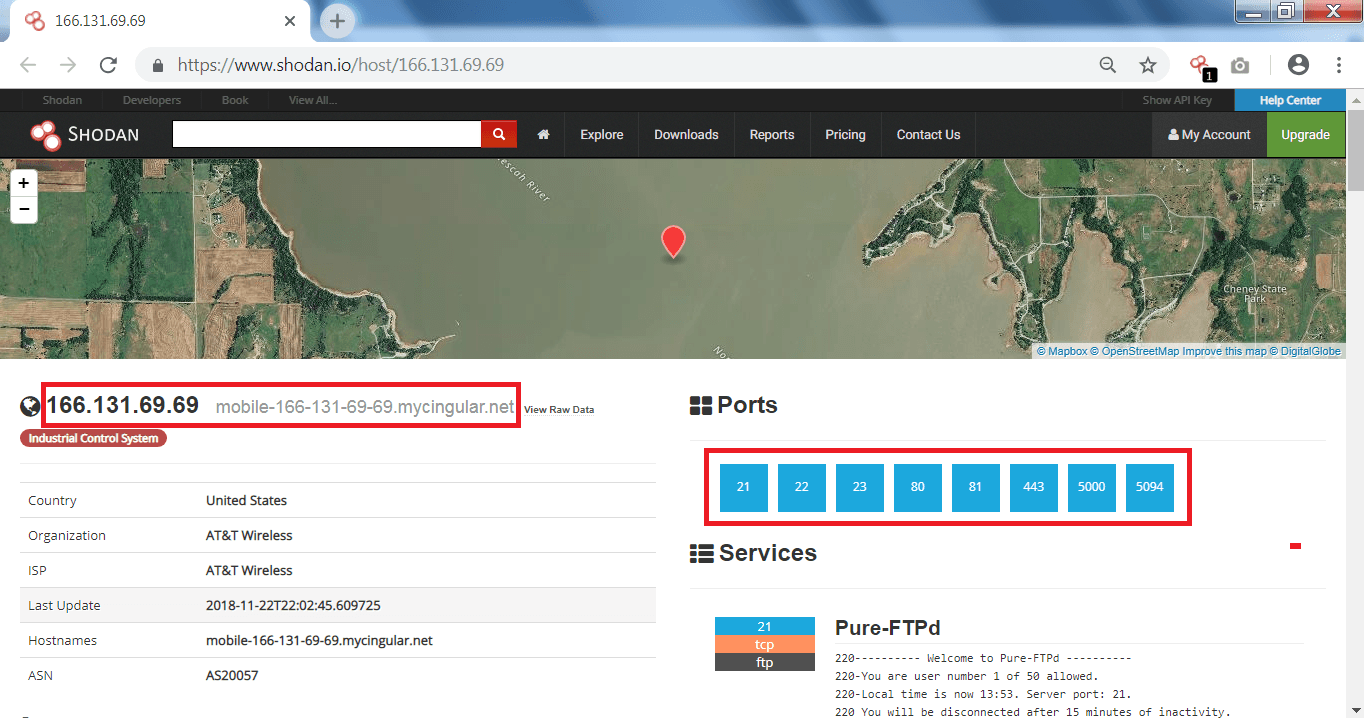Click the Shodan logo in navbar

84,135
